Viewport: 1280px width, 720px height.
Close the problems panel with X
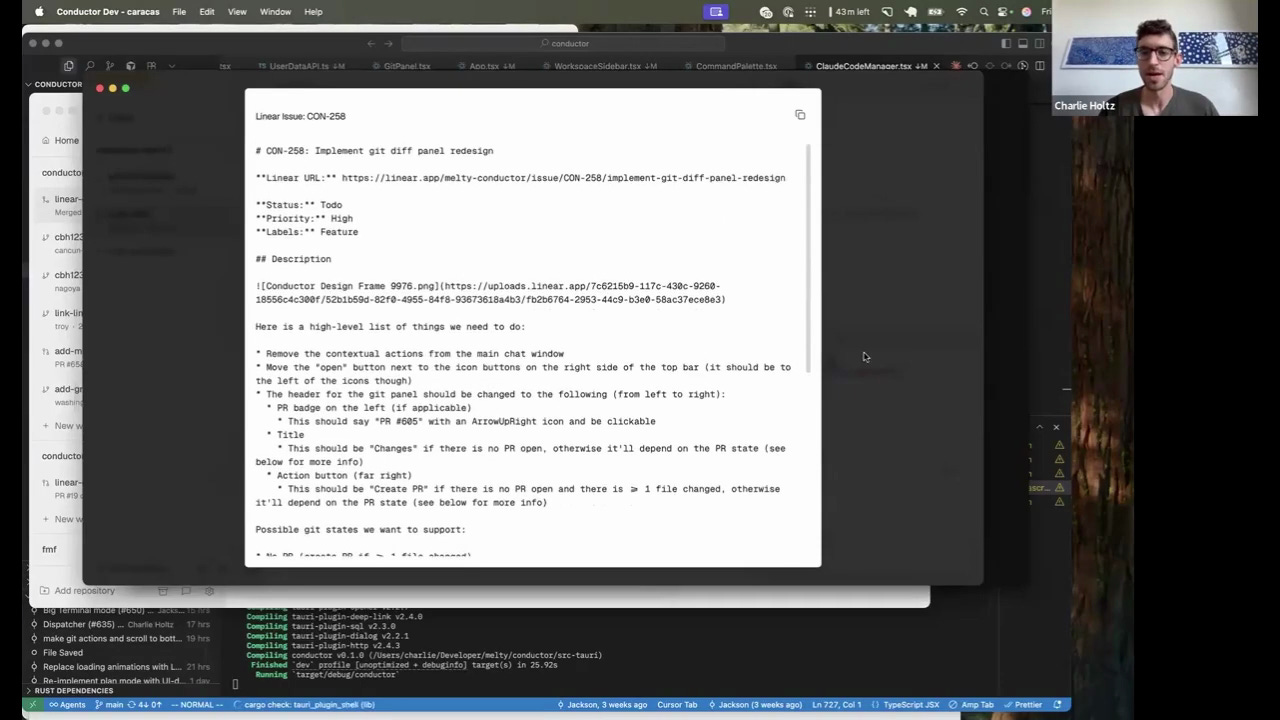(1056, 427)
